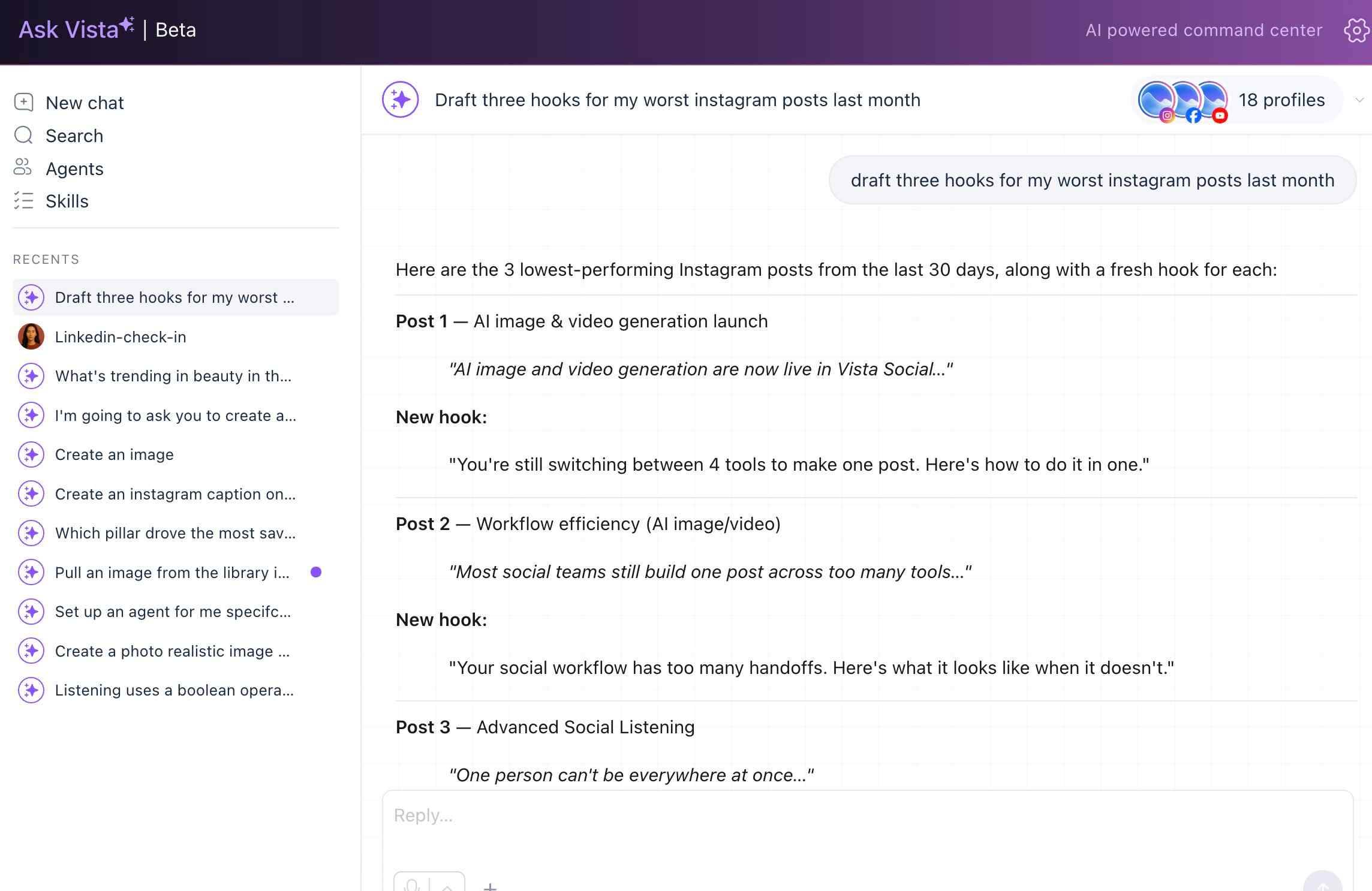Click sparkle icon next to 'Create an image'
The image size is (1372, 891).
coord(31,454)
